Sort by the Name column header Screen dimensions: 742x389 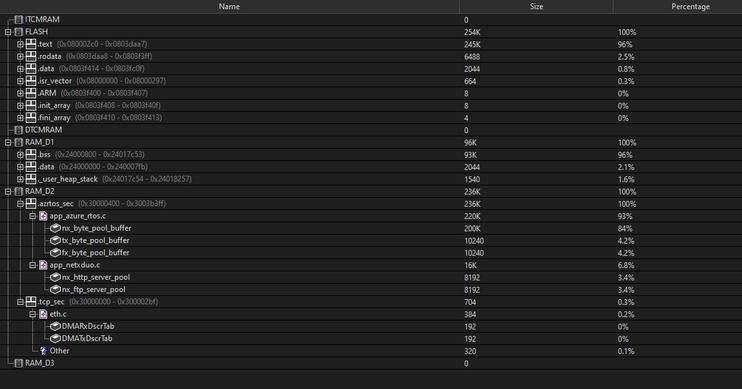[229, 7]
